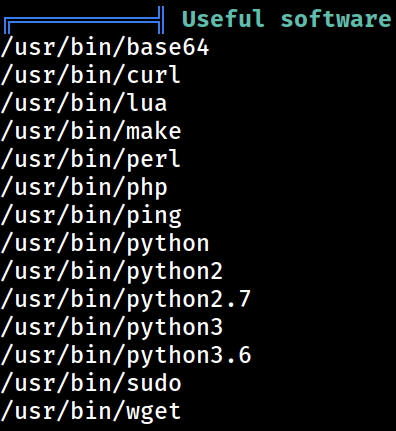Click the word base64 in the first path
Screen dimensions: 396x431
click(x=168, y=48)
